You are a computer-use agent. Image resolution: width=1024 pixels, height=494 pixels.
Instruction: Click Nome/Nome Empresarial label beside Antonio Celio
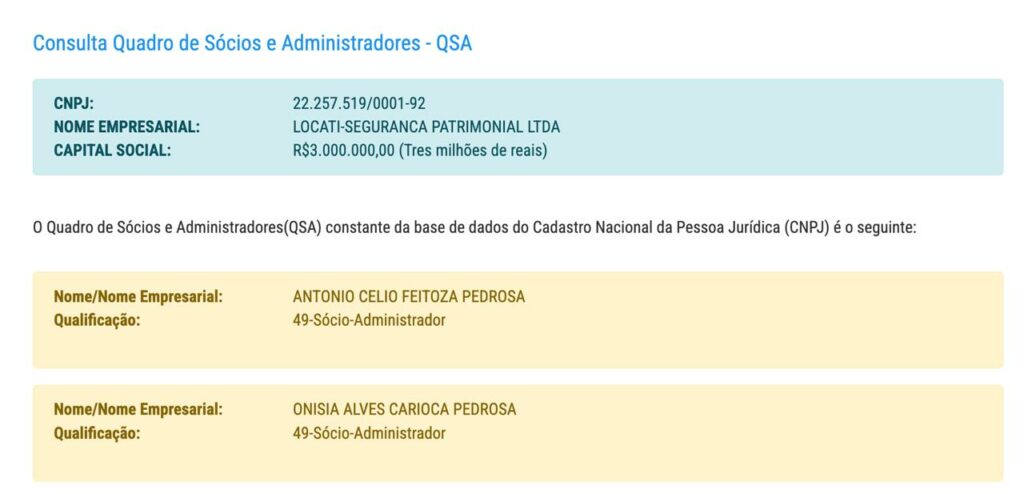pyautogui.click(x=138, y=297)
